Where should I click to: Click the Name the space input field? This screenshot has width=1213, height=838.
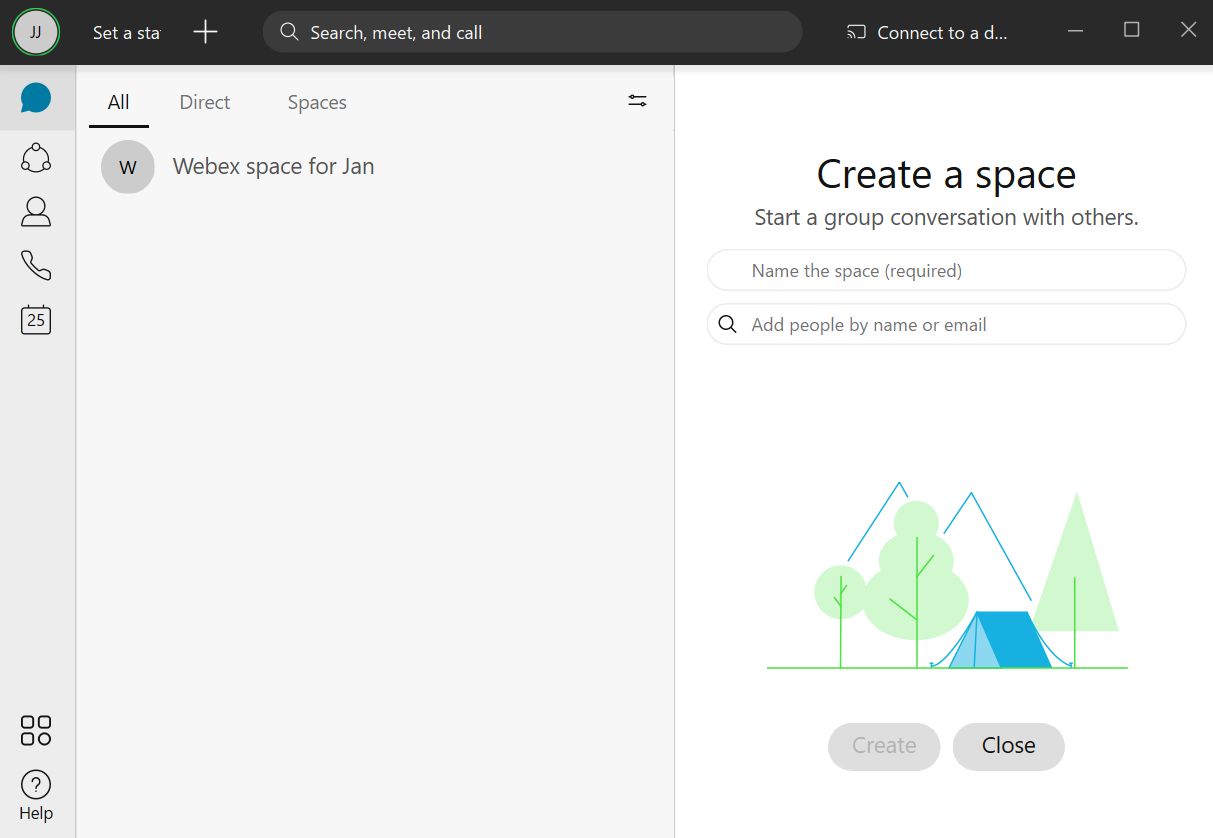[x=946, y=271]
